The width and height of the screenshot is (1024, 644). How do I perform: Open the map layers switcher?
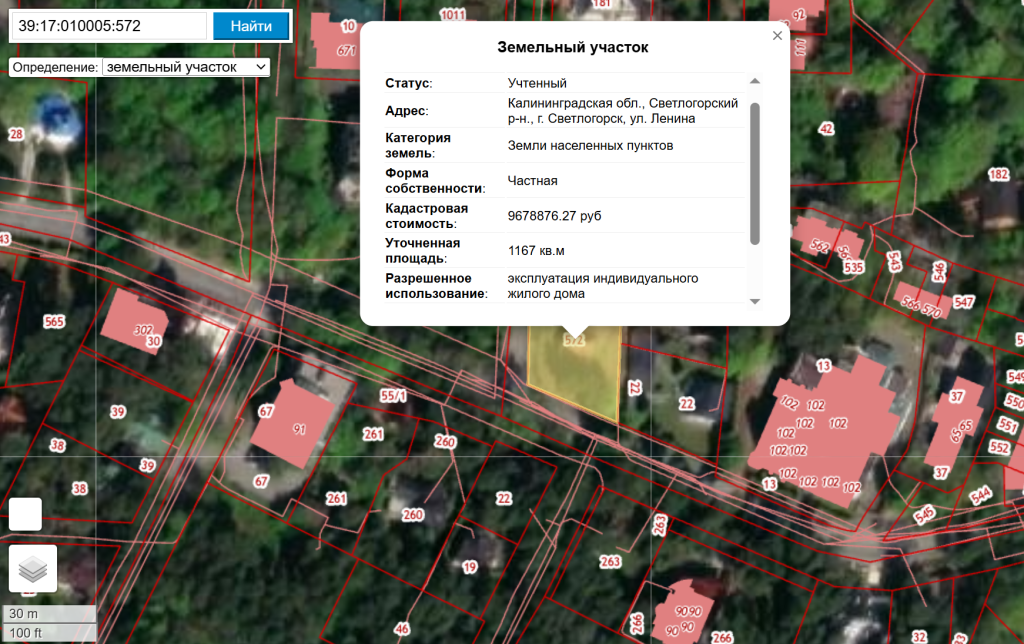(x=33, y=569)
